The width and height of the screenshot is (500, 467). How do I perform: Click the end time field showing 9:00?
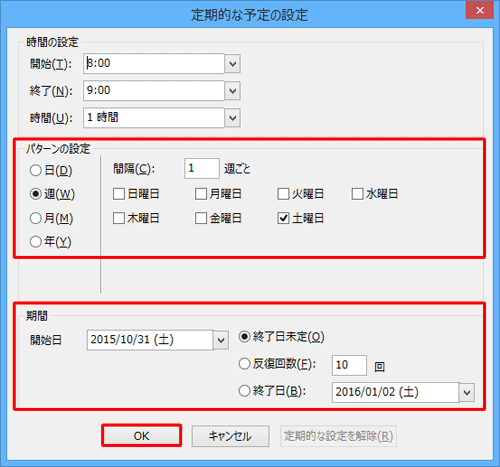(154, 91)
